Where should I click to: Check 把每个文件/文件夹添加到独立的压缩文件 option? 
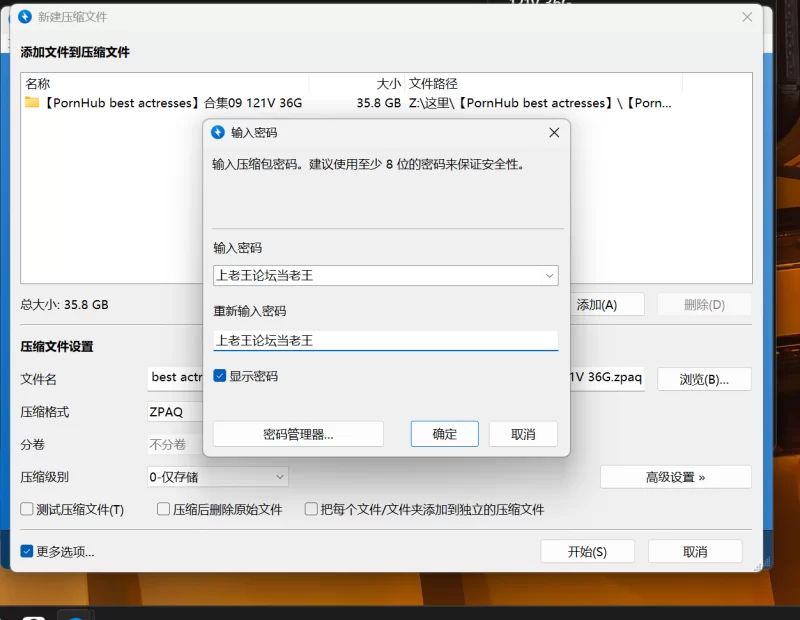(311, 509)
